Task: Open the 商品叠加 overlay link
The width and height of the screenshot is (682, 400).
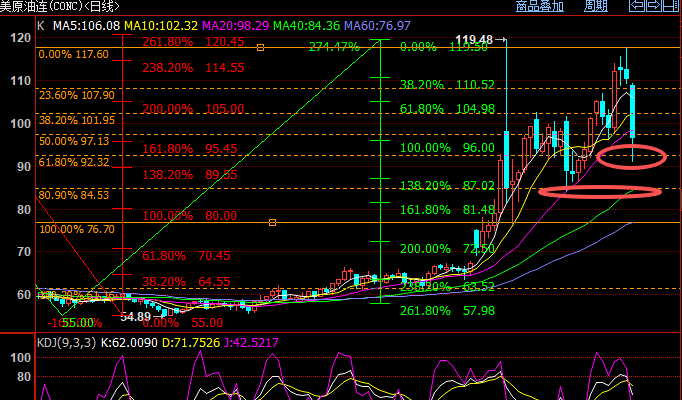Action: click(x=539, y=6)
